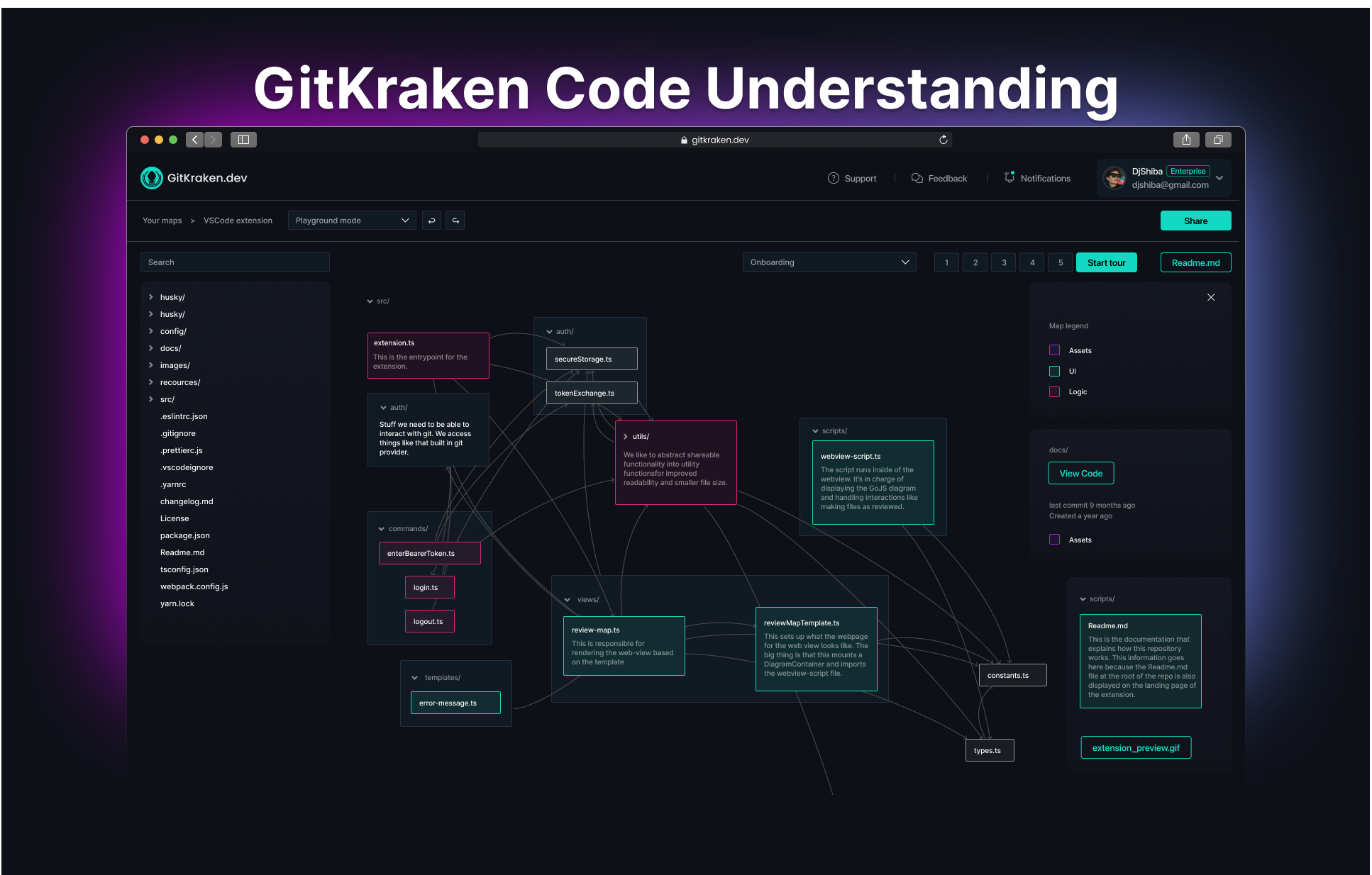
Task: Open the browser share icon
Action: (1186, 140)
